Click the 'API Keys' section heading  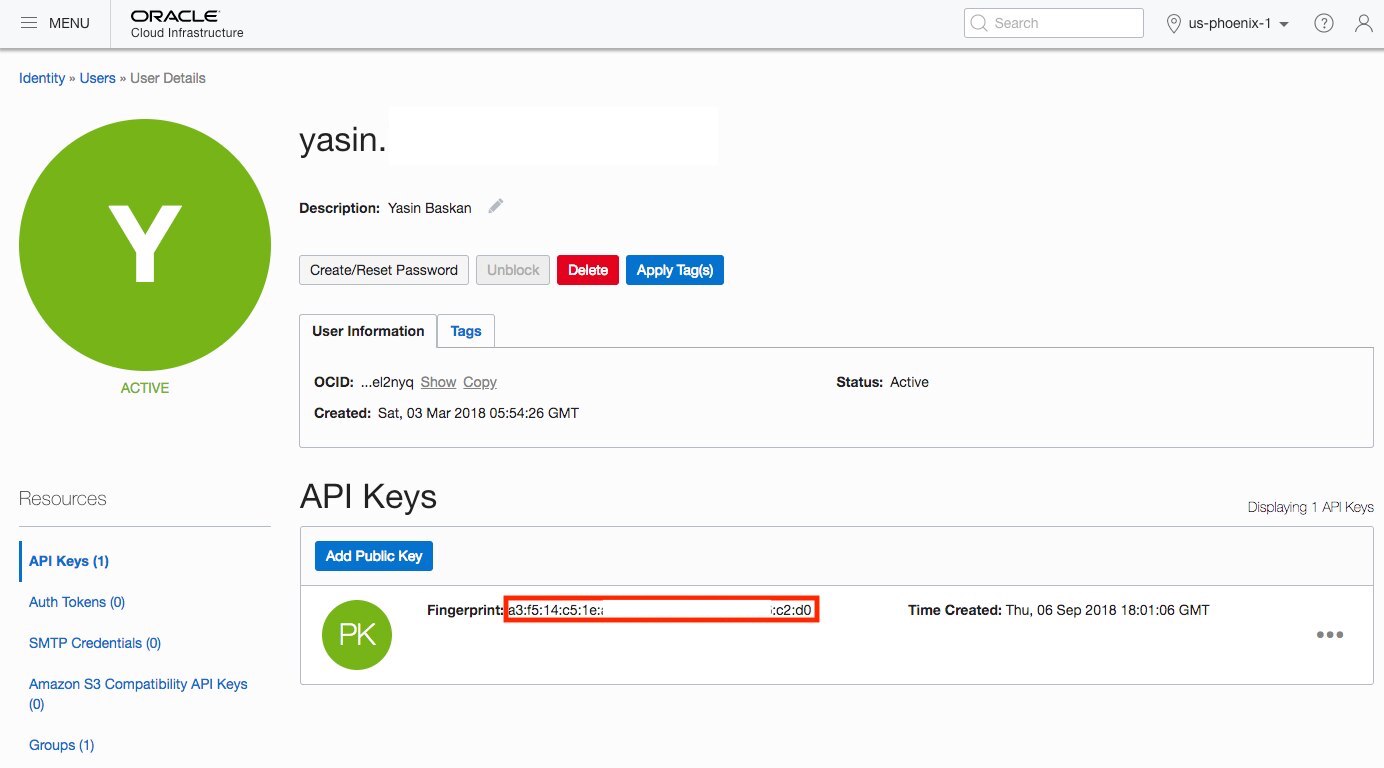pyautogui.click(x=368, y=497)
